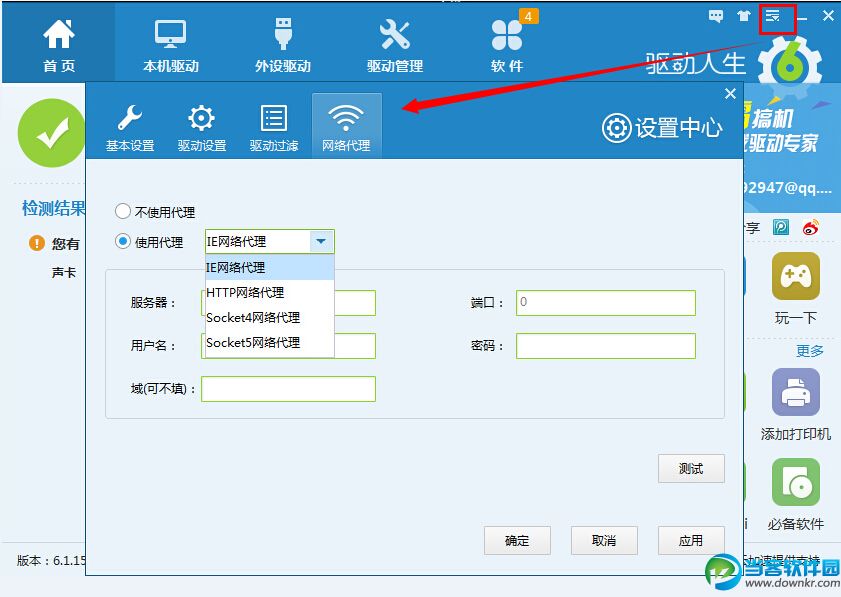Open 本机驱动 monitor icon
The width and height of the screenshot is (841, 597).
(x=171, y=34)
